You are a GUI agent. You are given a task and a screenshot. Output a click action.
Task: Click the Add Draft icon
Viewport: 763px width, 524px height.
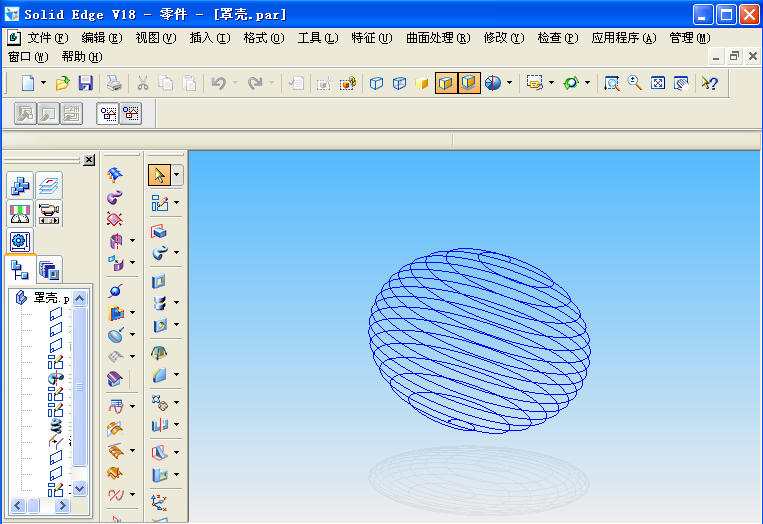click(159, 353)
